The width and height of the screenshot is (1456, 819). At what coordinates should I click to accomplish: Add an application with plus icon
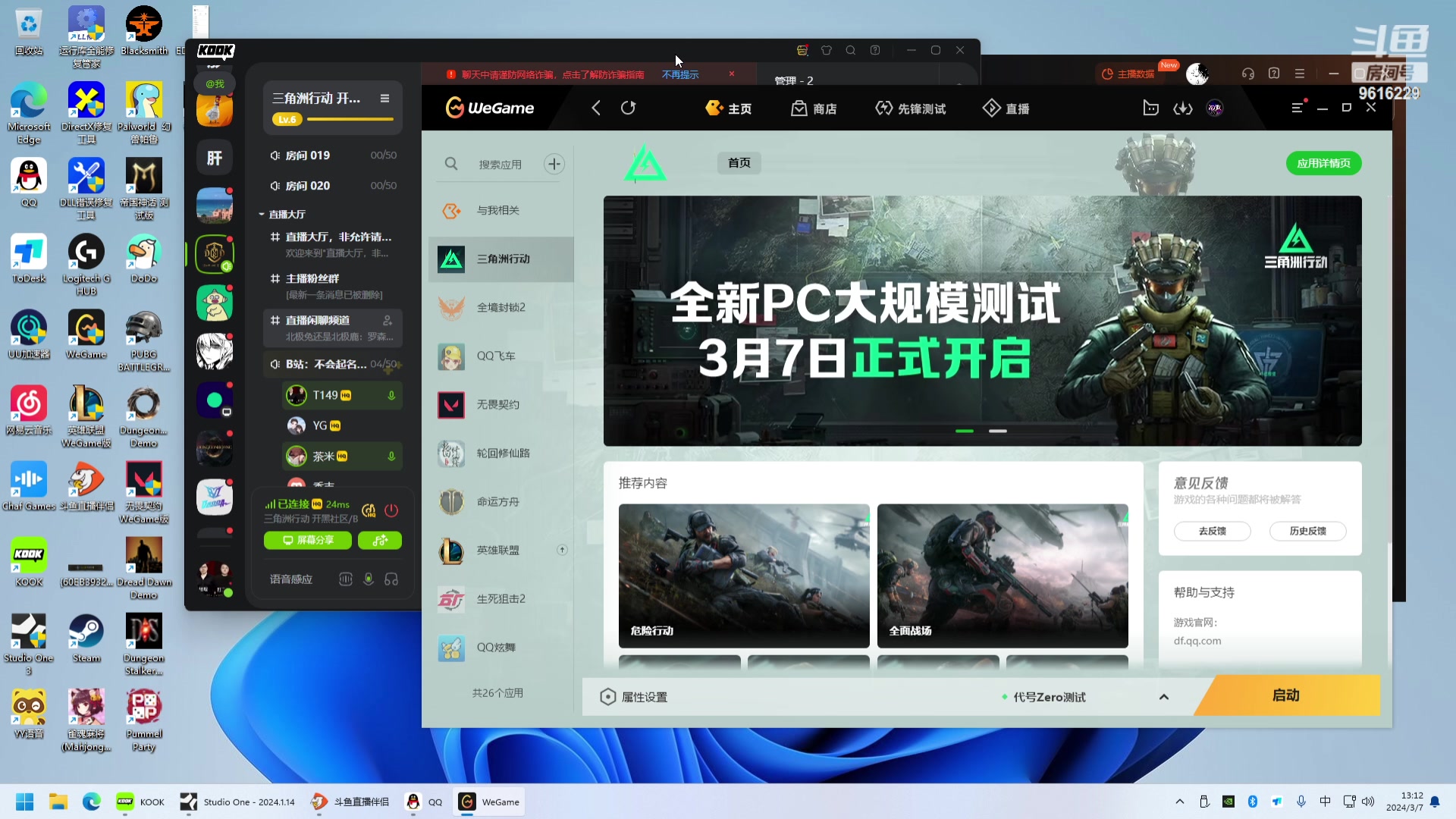pyautogui.click(x=554, y=164)
